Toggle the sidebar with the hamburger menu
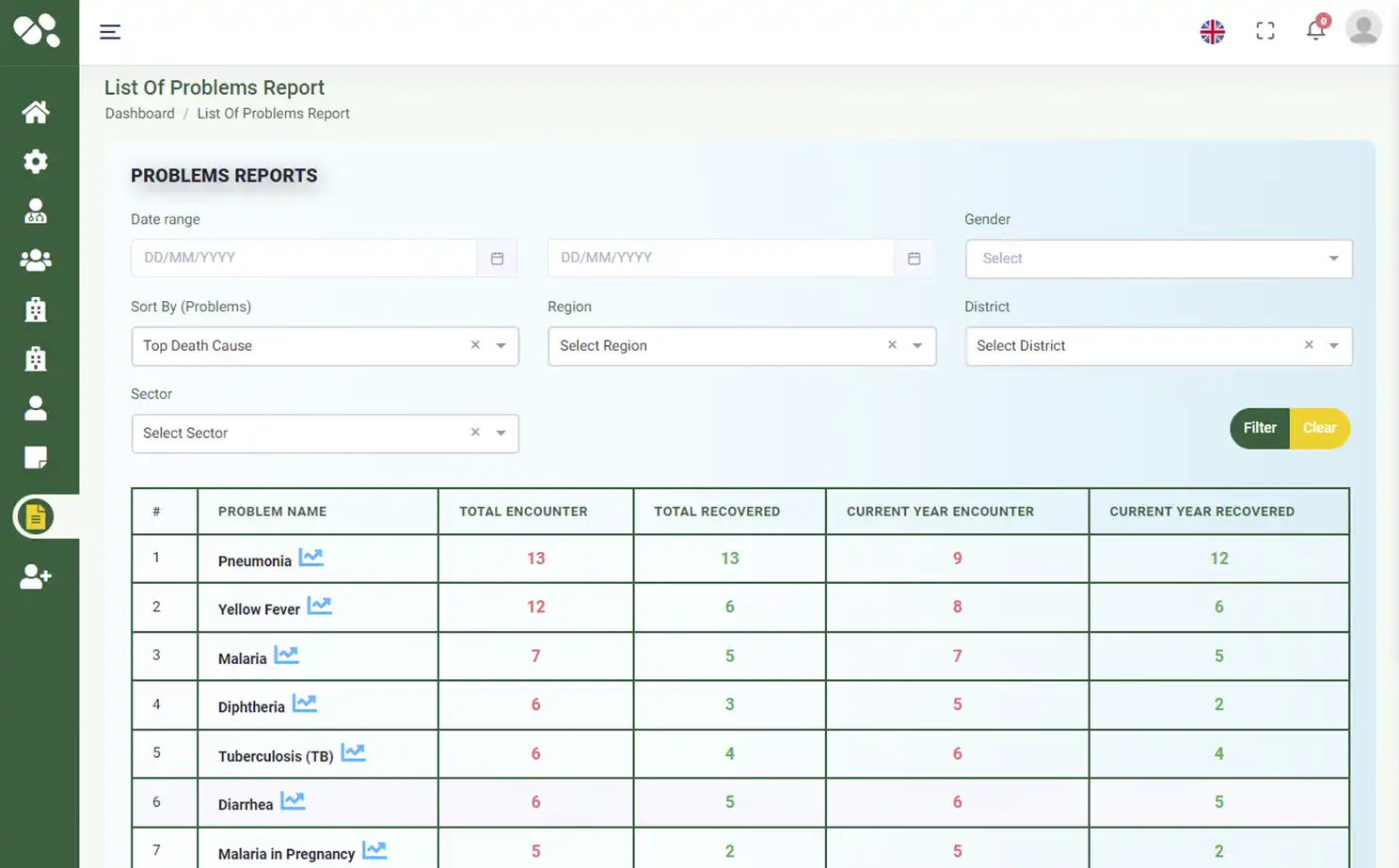 pos(110,31)
